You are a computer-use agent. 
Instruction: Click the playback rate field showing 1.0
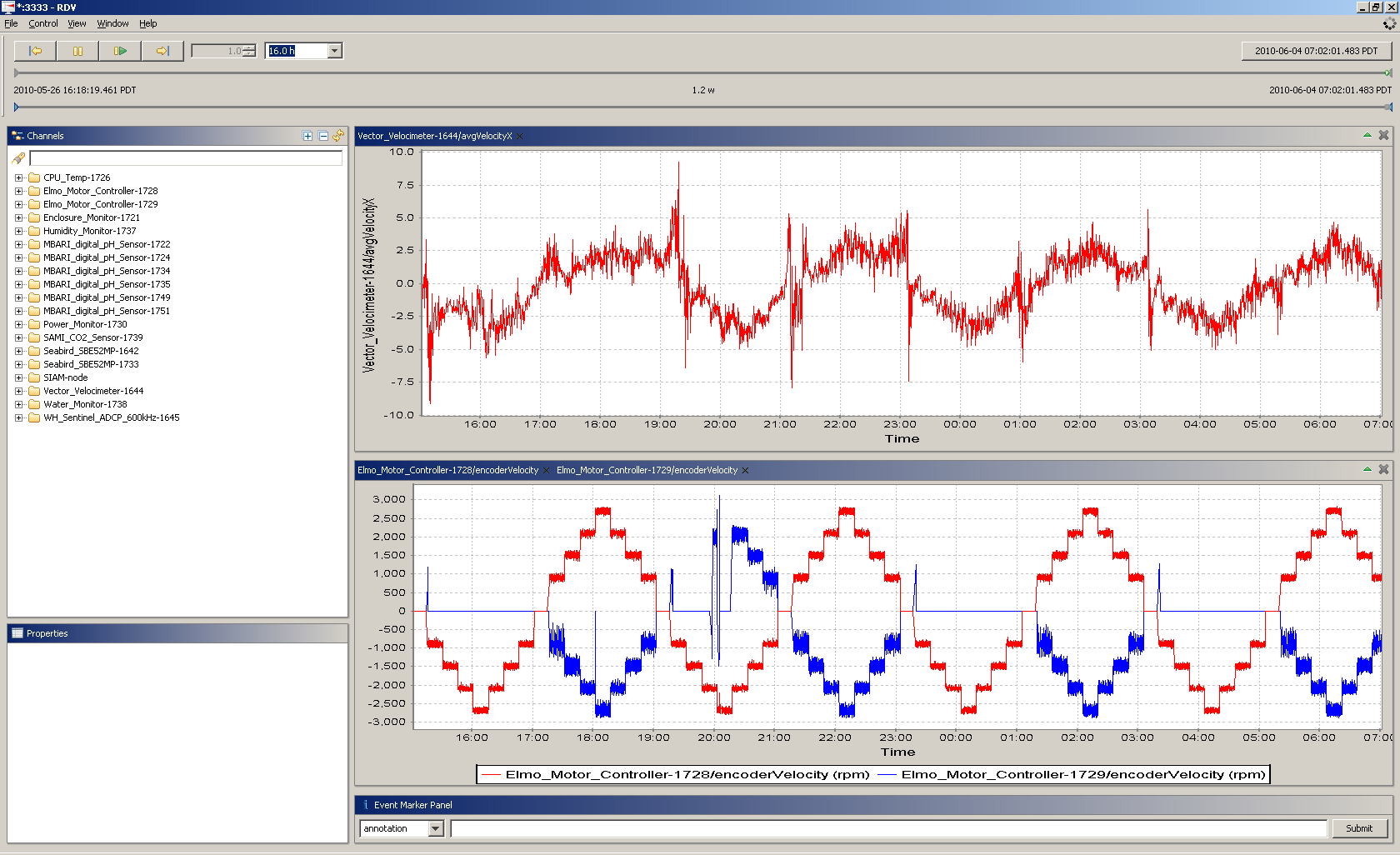[217, 51]
